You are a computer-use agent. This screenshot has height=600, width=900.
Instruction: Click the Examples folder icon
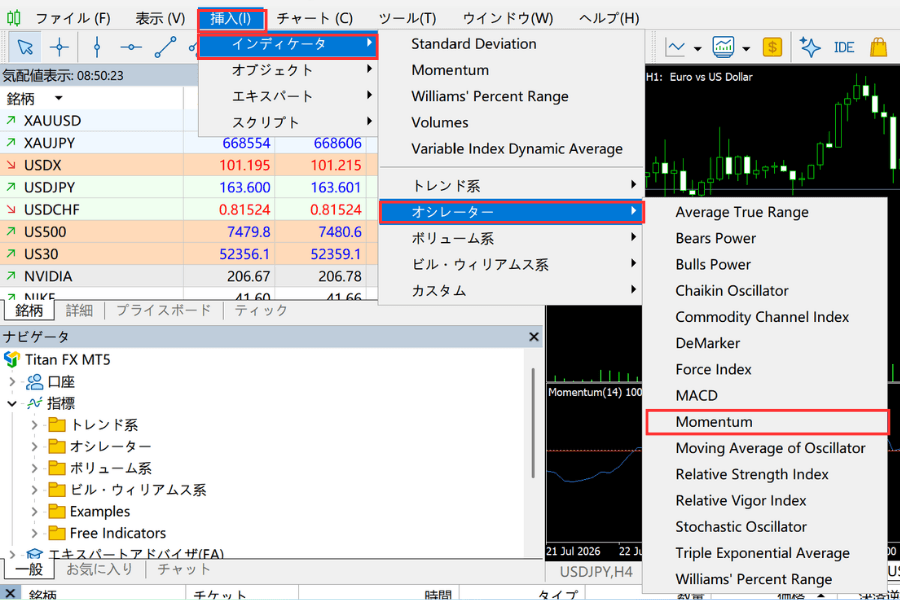tap(57, 511)
